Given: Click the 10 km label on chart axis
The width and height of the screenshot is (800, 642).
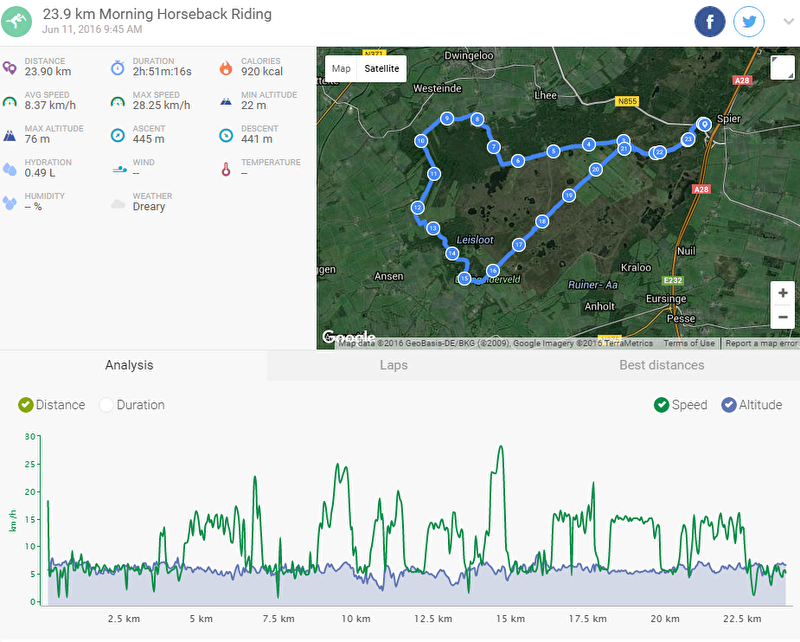Looking at the screenshot, I should point(356,619).
